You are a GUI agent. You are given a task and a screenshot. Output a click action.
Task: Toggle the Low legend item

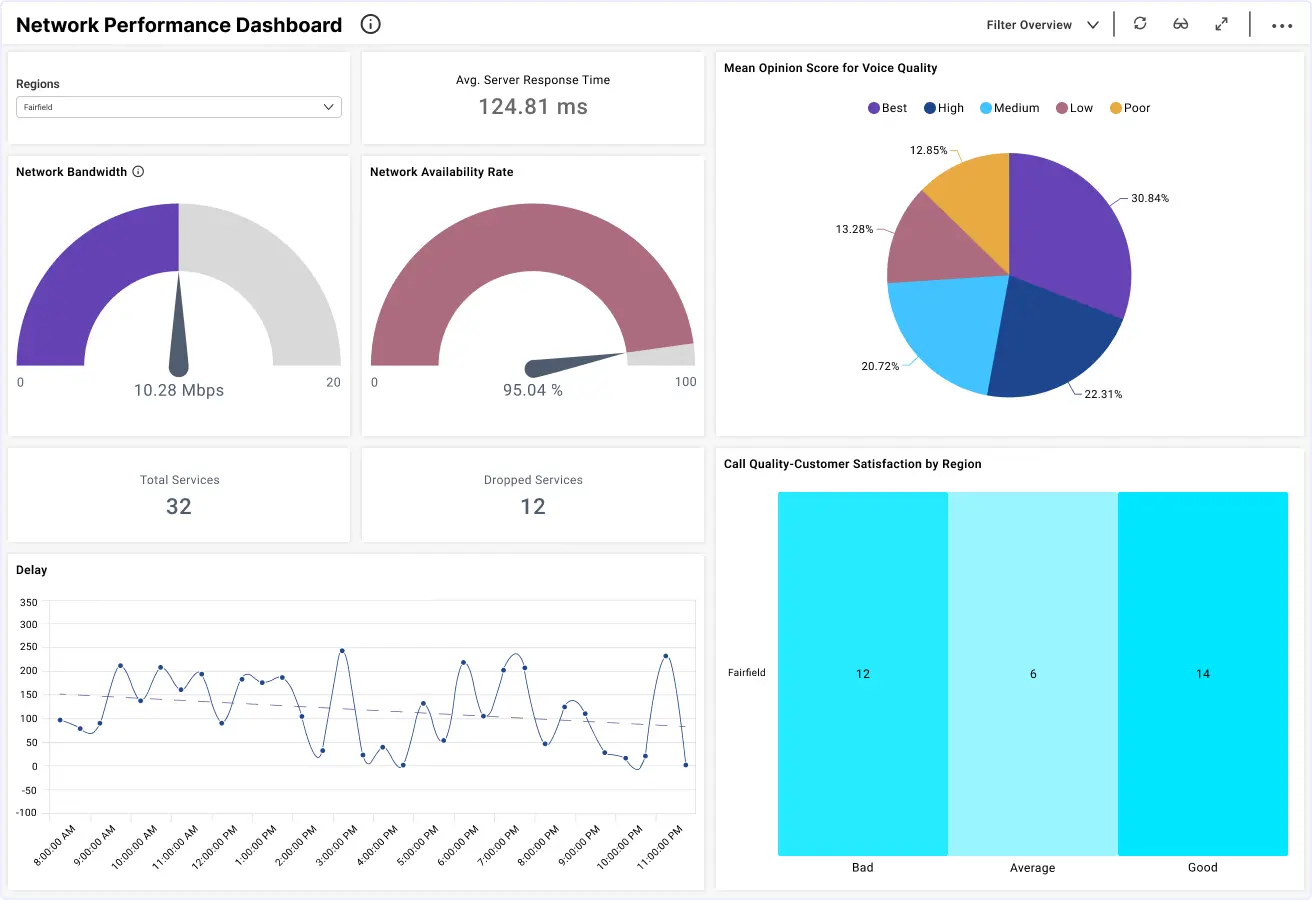tap(1075, 108)
